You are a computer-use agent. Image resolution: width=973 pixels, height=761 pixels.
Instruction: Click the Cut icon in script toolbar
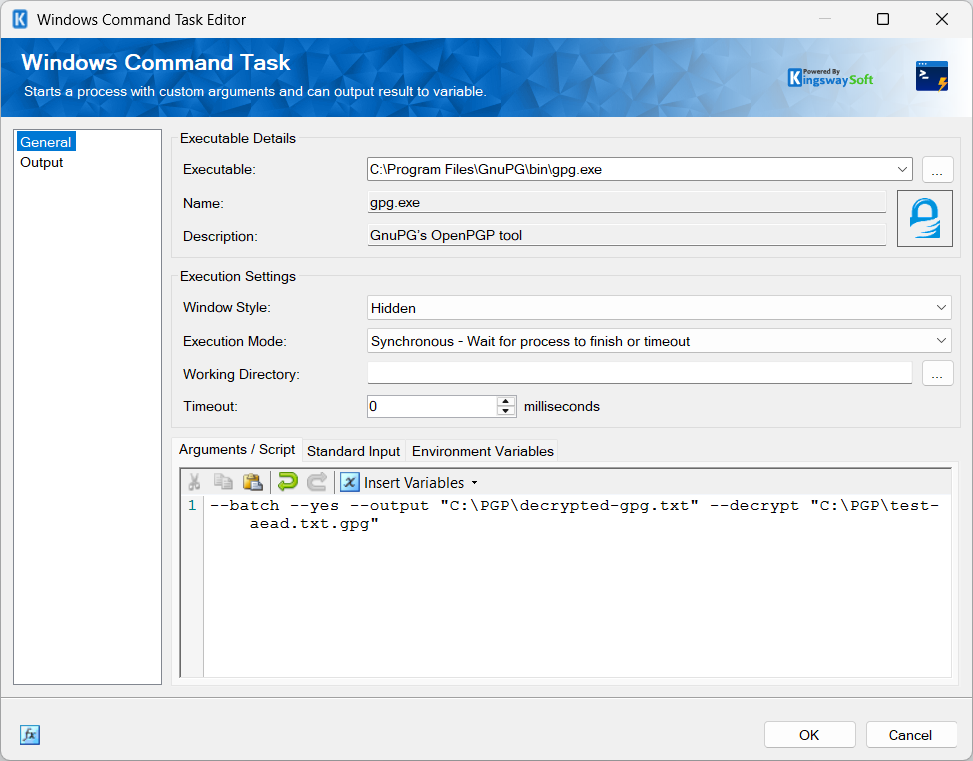point(194,482)
